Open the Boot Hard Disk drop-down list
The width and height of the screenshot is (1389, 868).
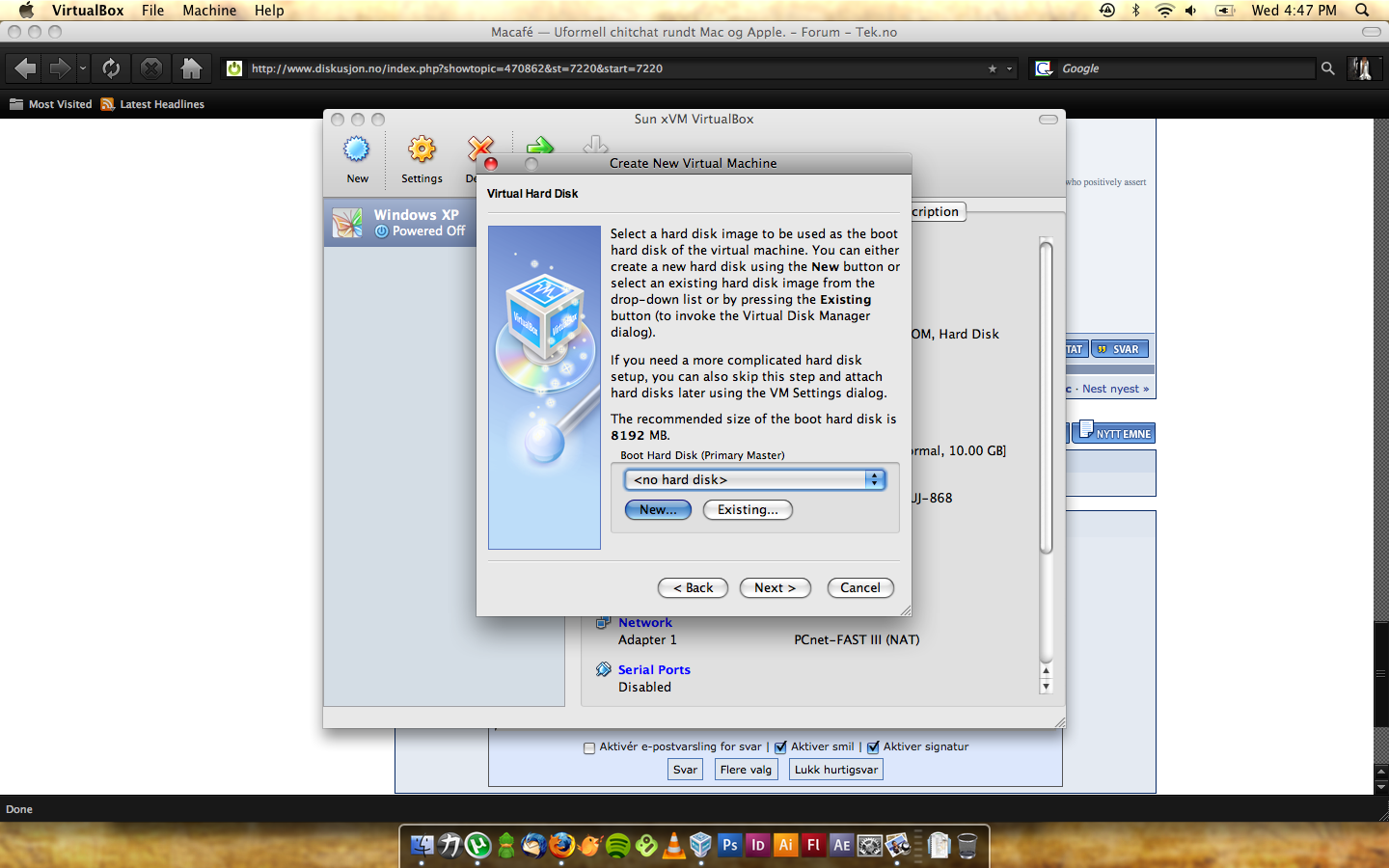[754, 479]
